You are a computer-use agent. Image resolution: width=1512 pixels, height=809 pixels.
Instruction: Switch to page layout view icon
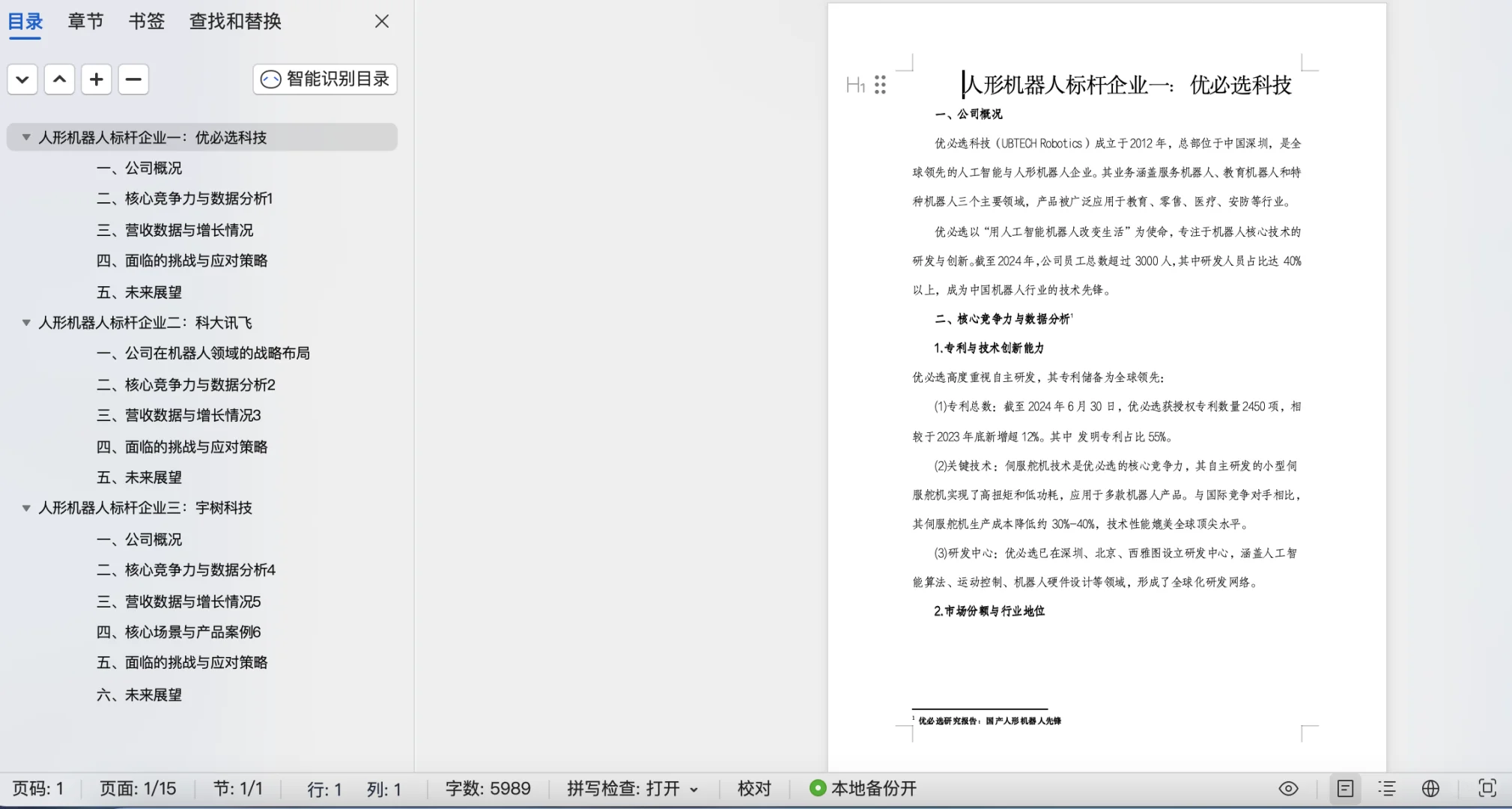coord(1345,789)
